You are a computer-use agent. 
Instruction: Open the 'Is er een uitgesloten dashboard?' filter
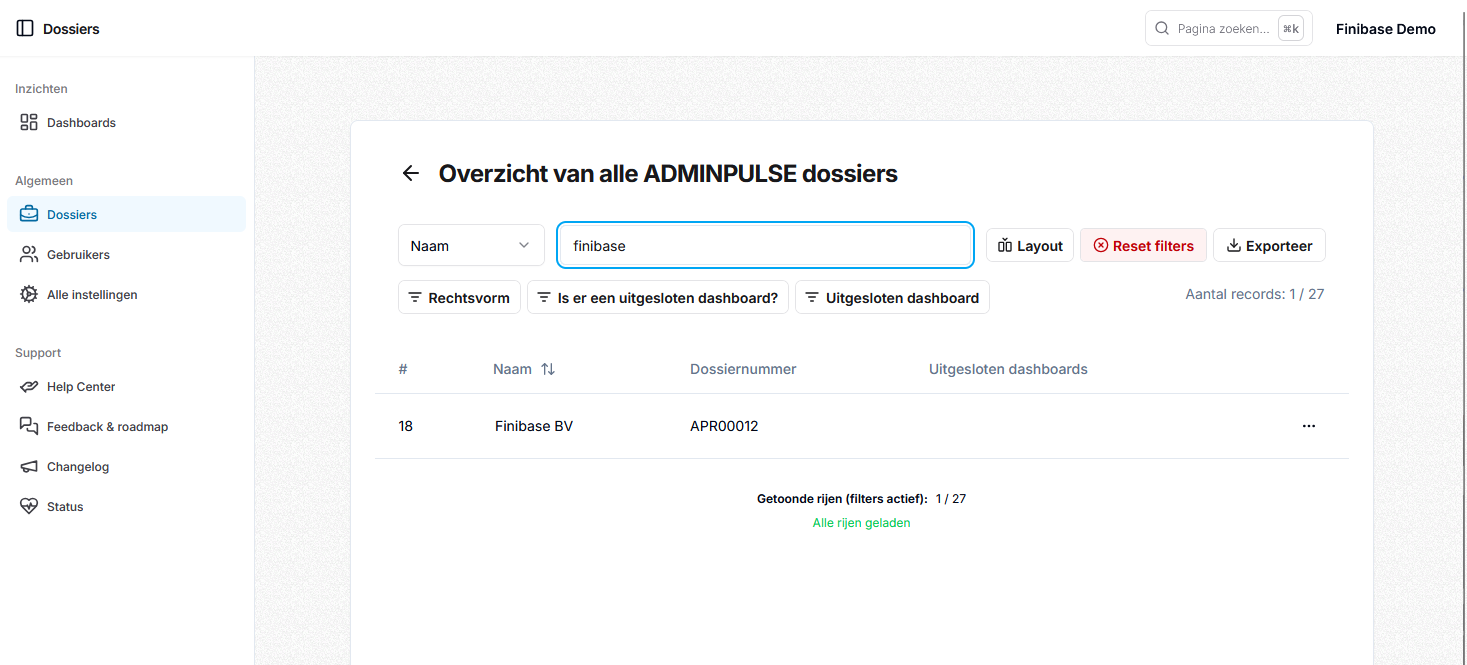click(658, 297)
